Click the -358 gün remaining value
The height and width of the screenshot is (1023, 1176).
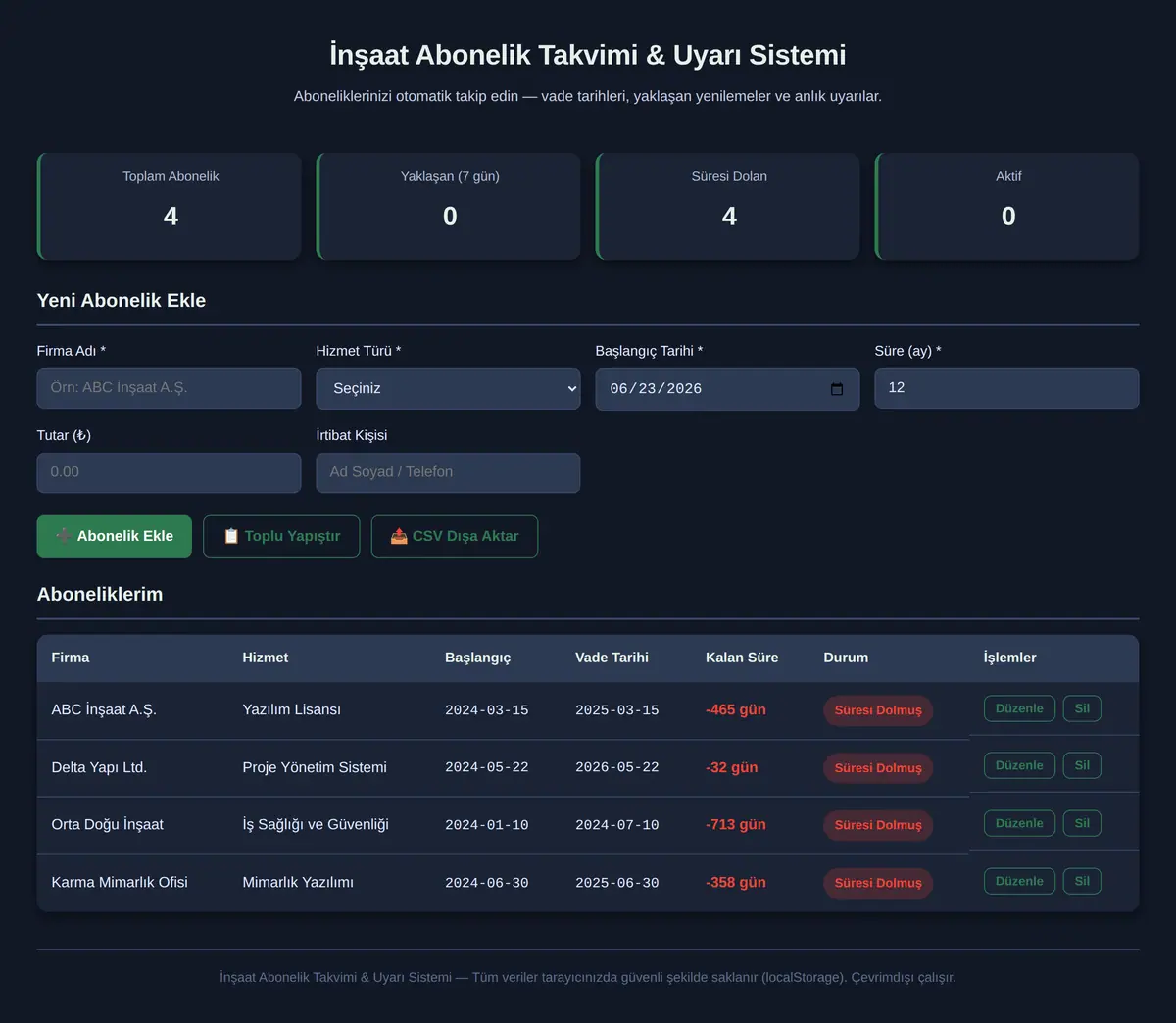click(736, 882)
